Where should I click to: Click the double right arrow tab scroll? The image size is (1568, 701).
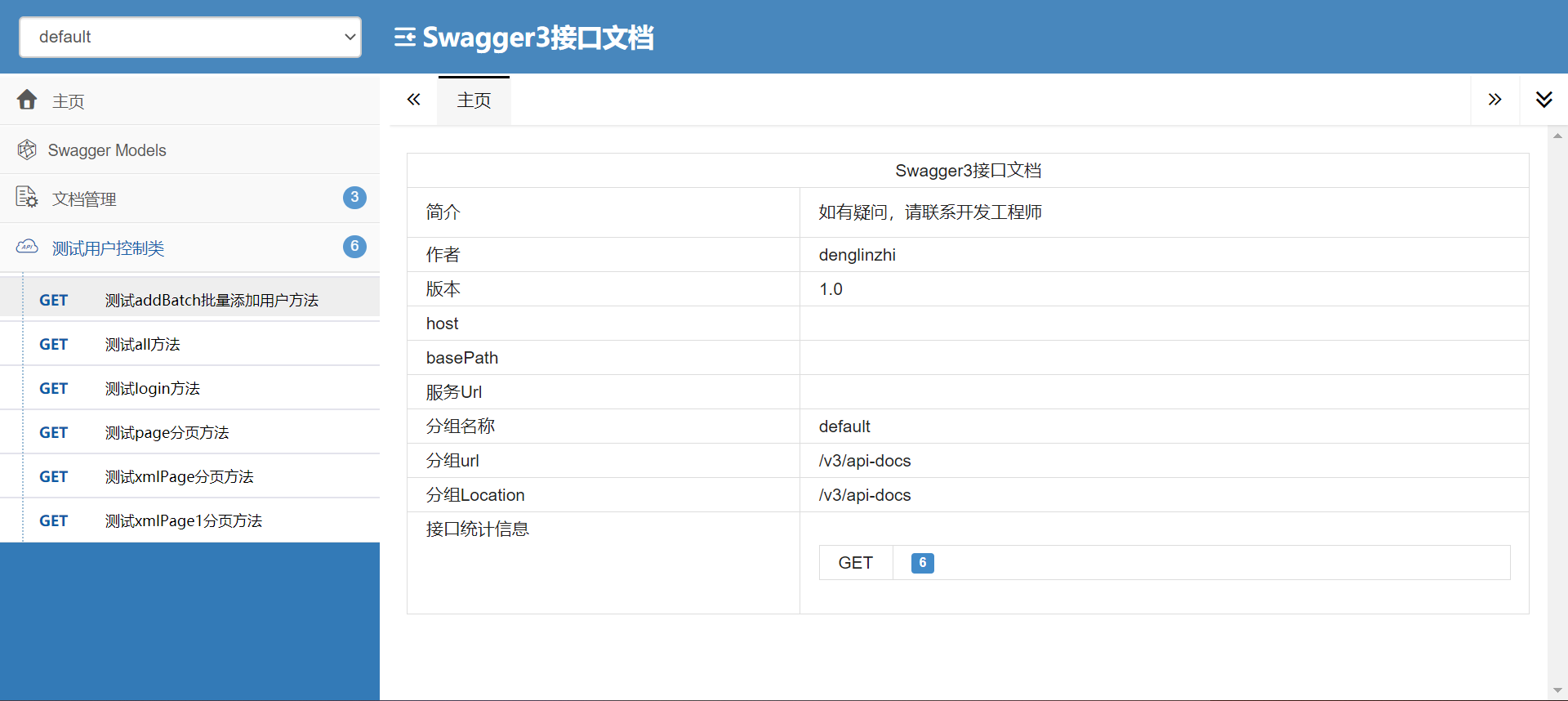point(1494,100)
